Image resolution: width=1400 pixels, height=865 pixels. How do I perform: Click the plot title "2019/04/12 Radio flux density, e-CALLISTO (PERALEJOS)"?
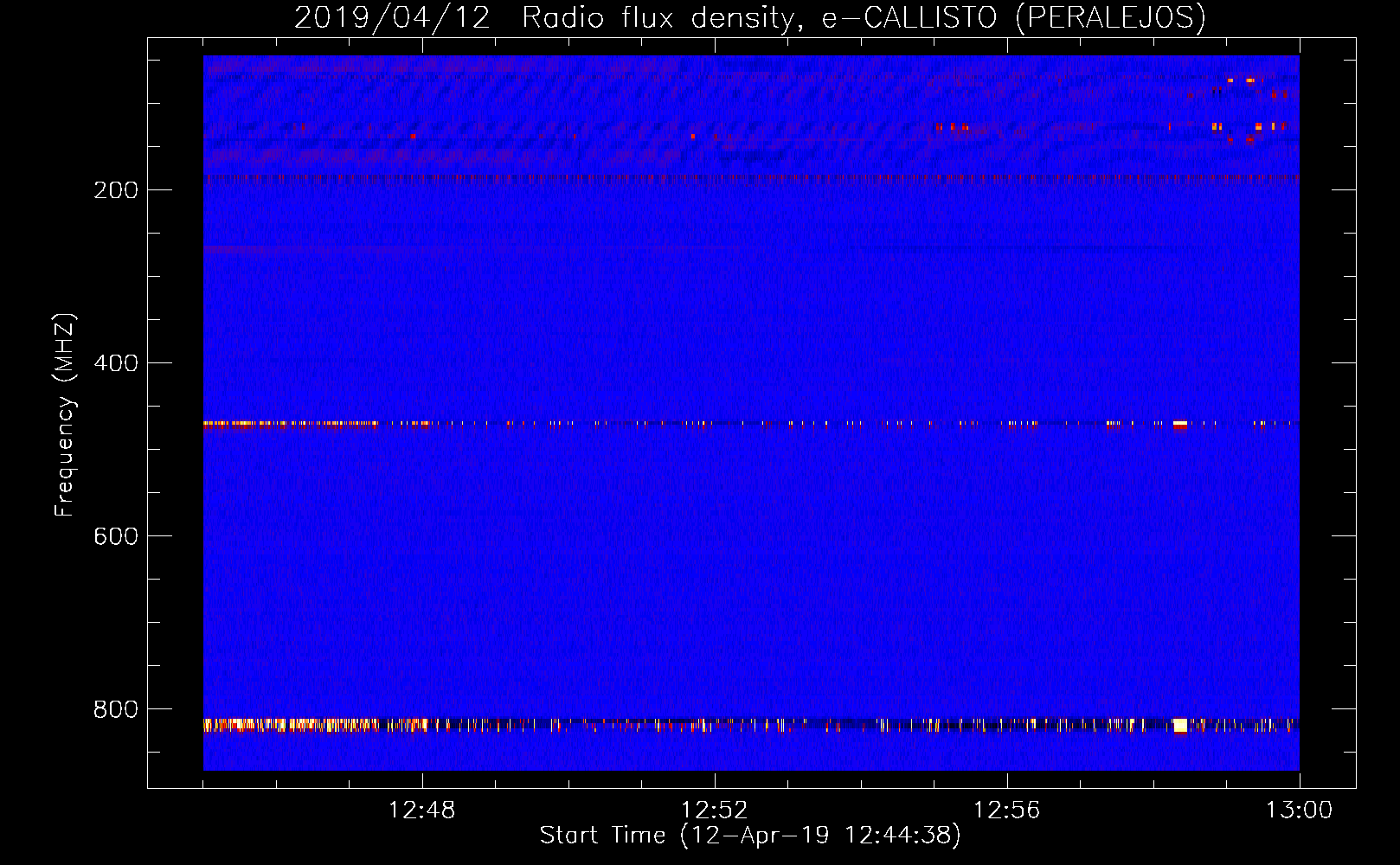pyautogui.click(x=749, y=17)
